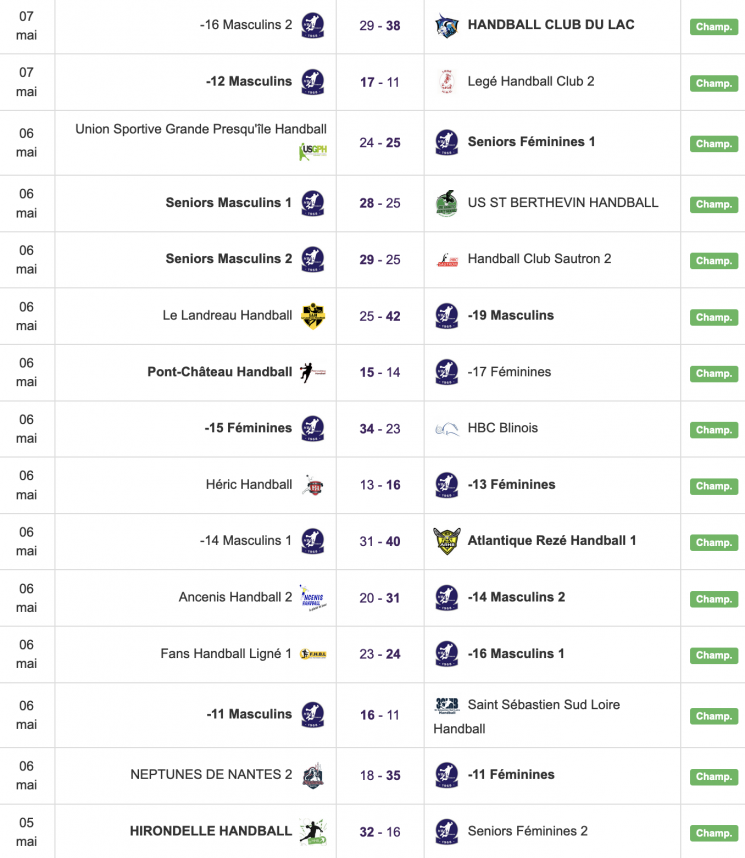745x858 pixels.
Task: Click the 28 - 25 match score
Action: (x=380, y=203)
